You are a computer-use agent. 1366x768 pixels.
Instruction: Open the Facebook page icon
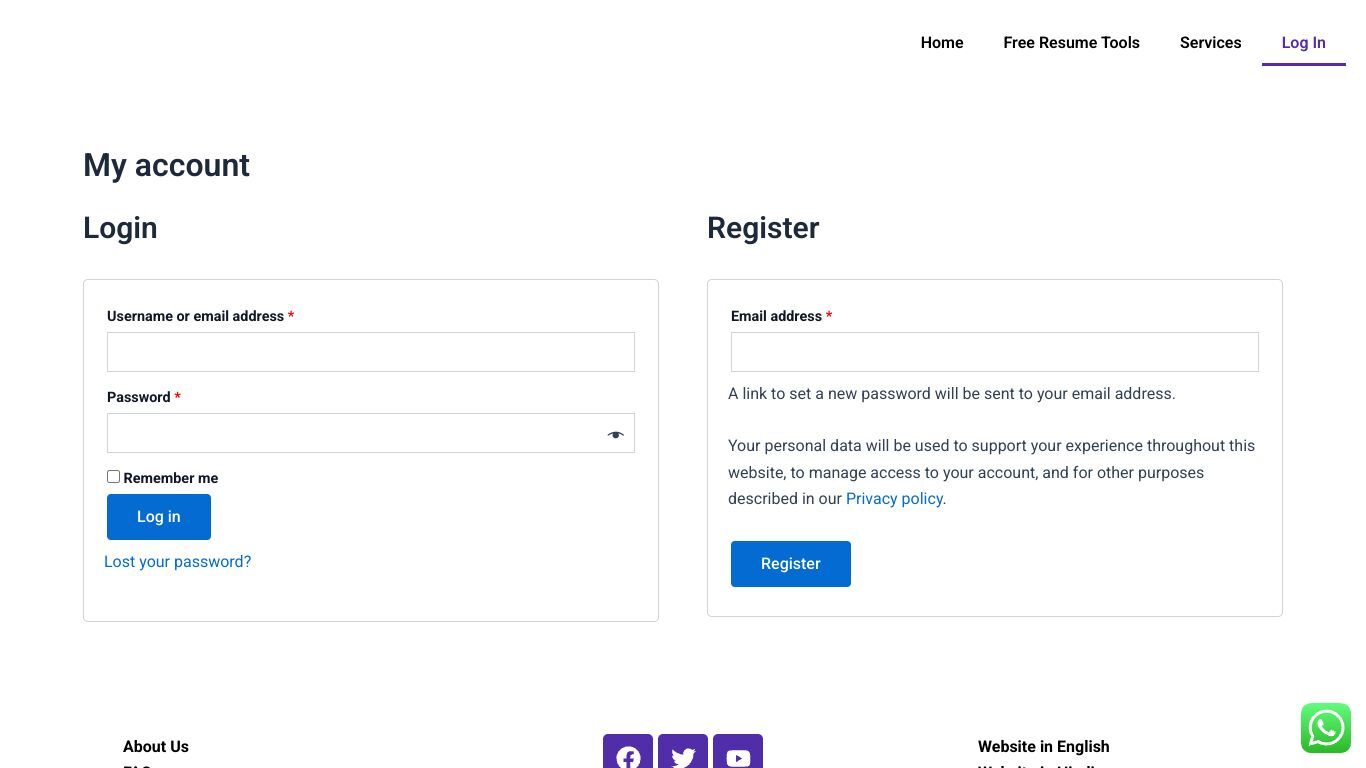click(628, 752)
